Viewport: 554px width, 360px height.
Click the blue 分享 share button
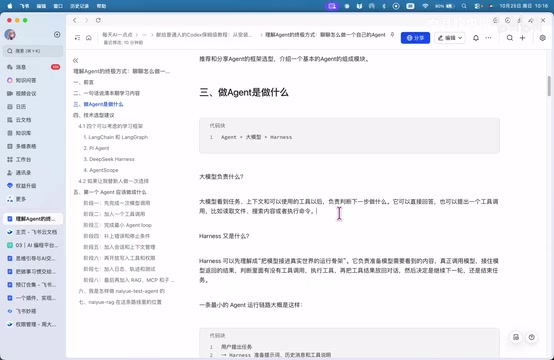click(x=415, y=38)
